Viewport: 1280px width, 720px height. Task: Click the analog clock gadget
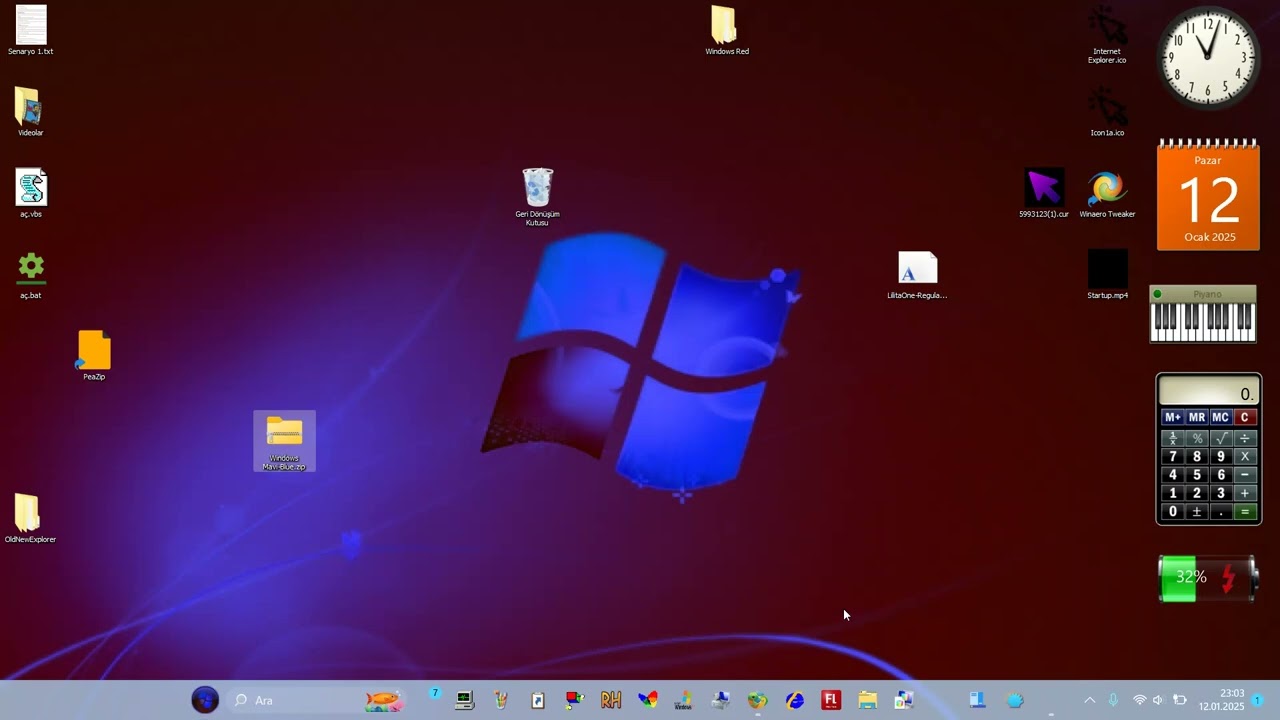tap(1208, 58)
